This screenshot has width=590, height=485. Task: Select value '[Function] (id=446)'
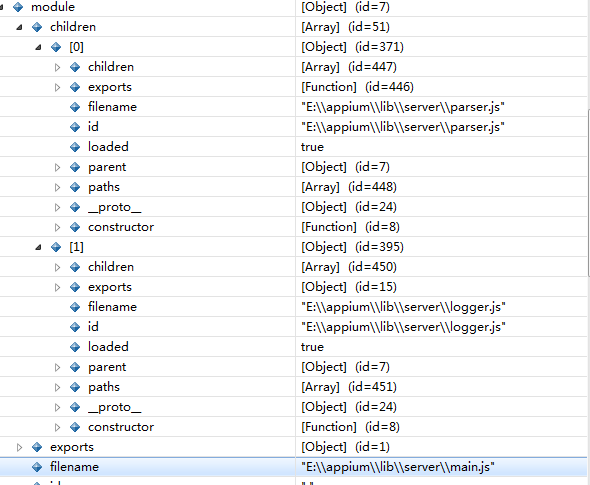[357, 87]
